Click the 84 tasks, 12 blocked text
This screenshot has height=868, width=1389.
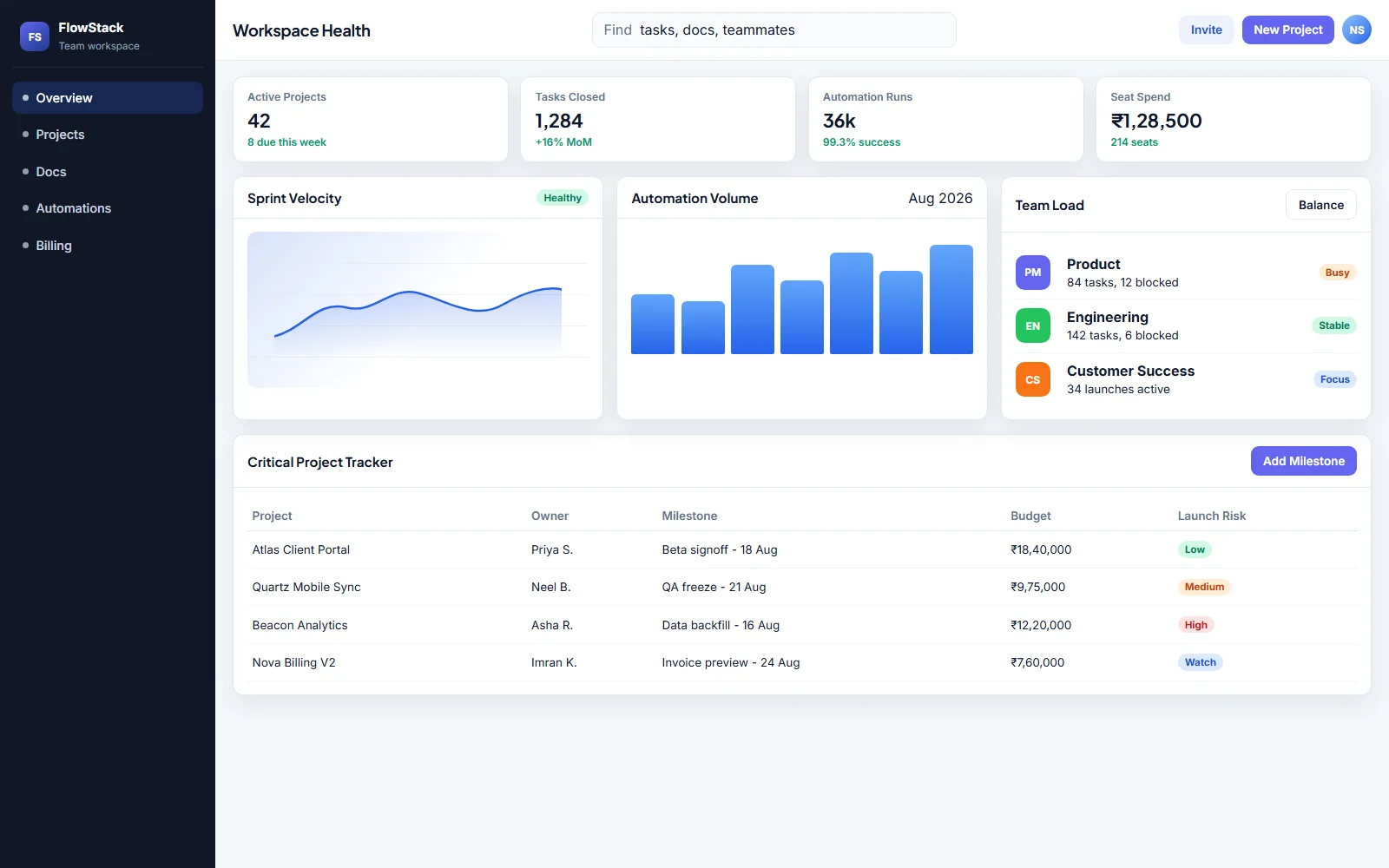coord(1122,282)
